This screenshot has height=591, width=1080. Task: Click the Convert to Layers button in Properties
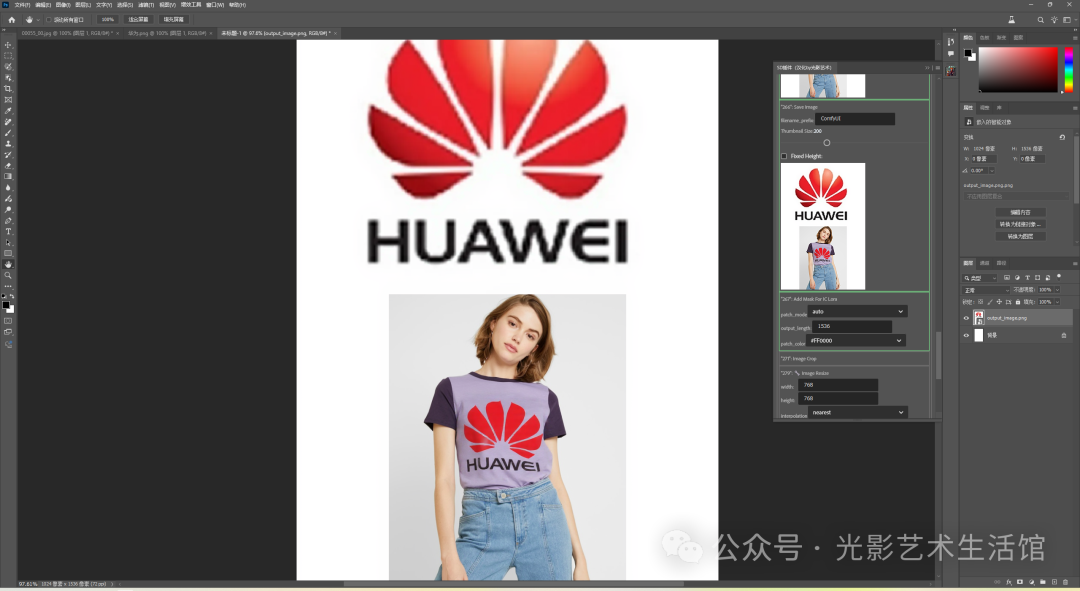tap(1021, 236)
